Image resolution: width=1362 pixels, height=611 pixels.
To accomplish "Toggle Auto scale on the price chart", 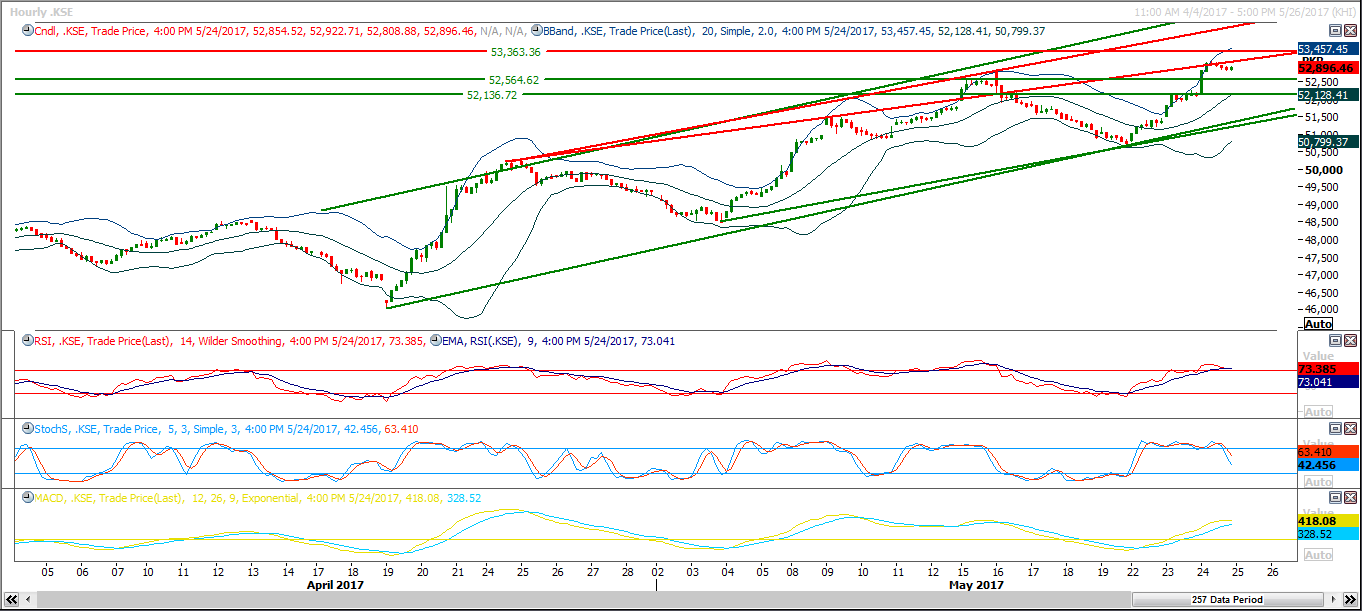I will tap(1318, 323).
